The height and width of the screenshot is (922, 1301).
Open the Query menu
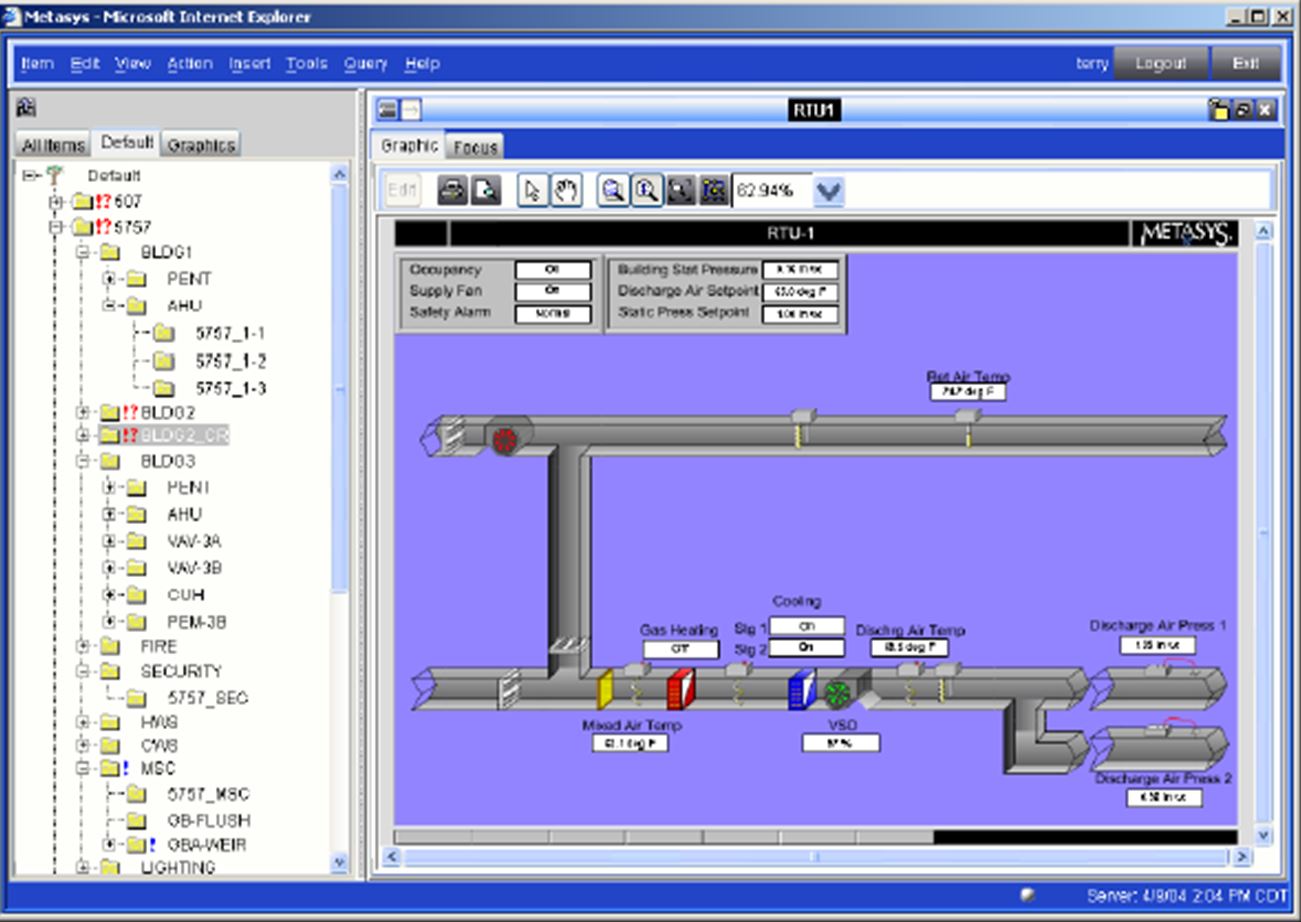point(365,63)
